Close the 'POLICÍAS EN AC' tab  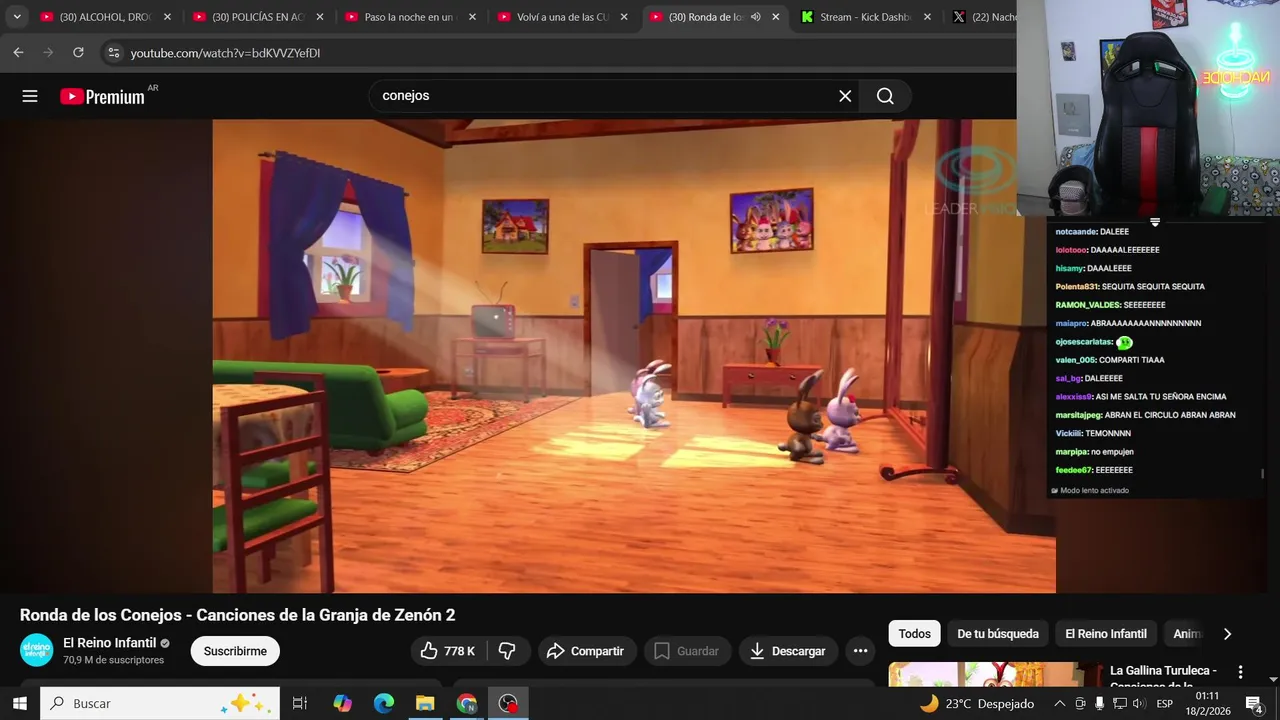click(x=319, y=17)
